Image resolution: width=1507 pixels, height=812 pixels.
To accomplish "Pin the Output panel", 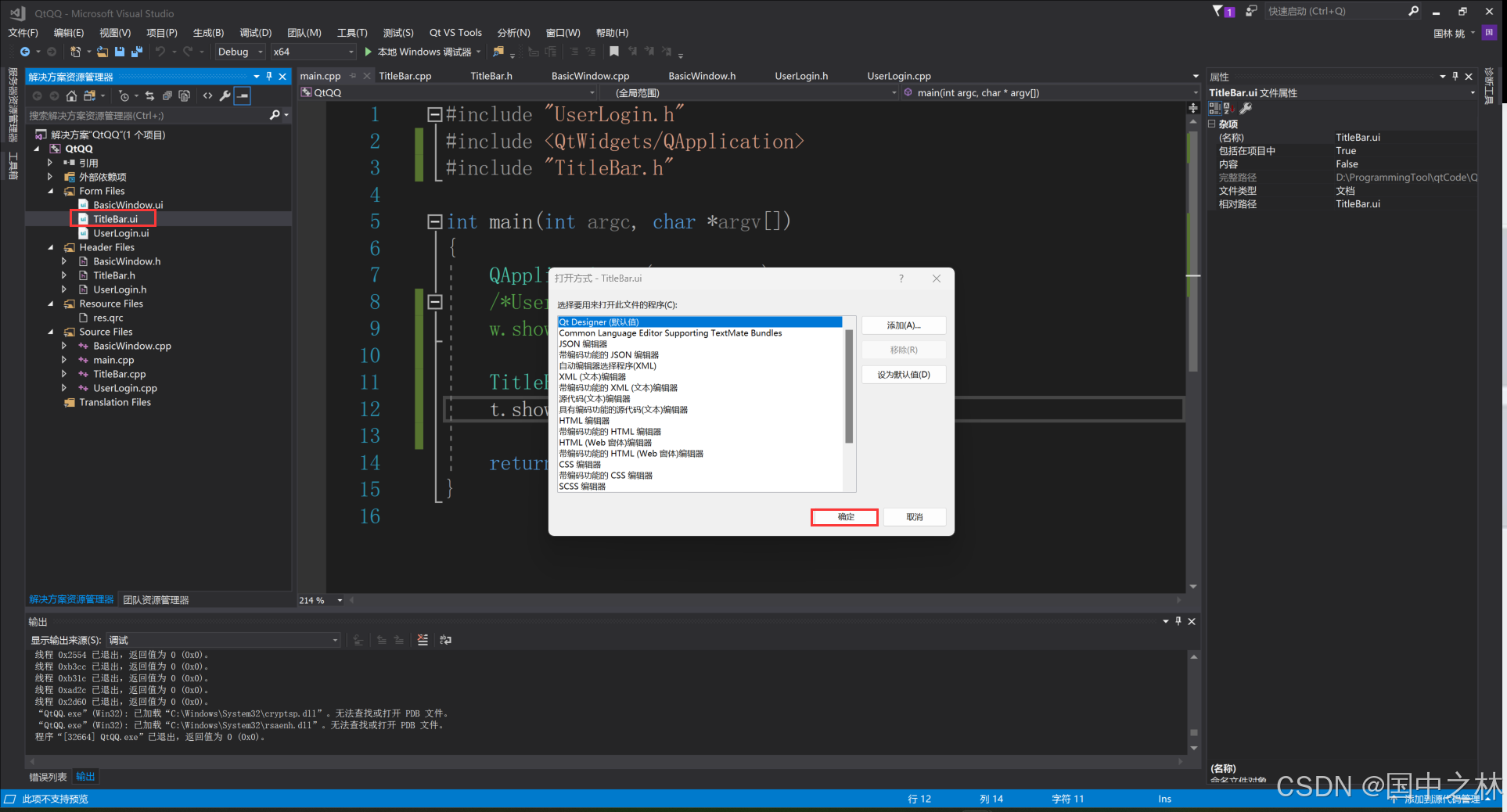I will coord(1178,621).
